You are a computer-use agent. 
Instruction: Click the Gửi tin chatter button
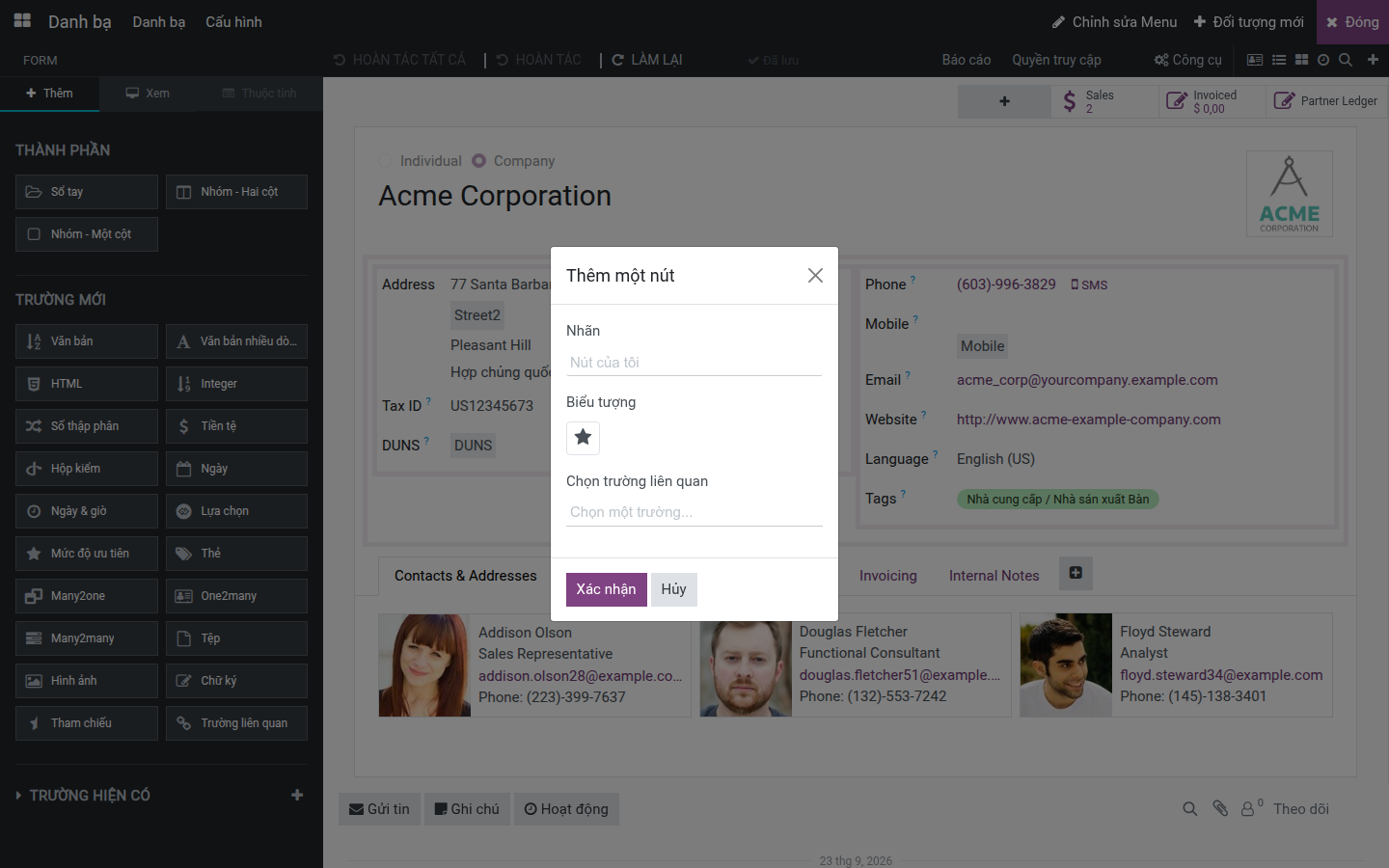click(379, 809)
